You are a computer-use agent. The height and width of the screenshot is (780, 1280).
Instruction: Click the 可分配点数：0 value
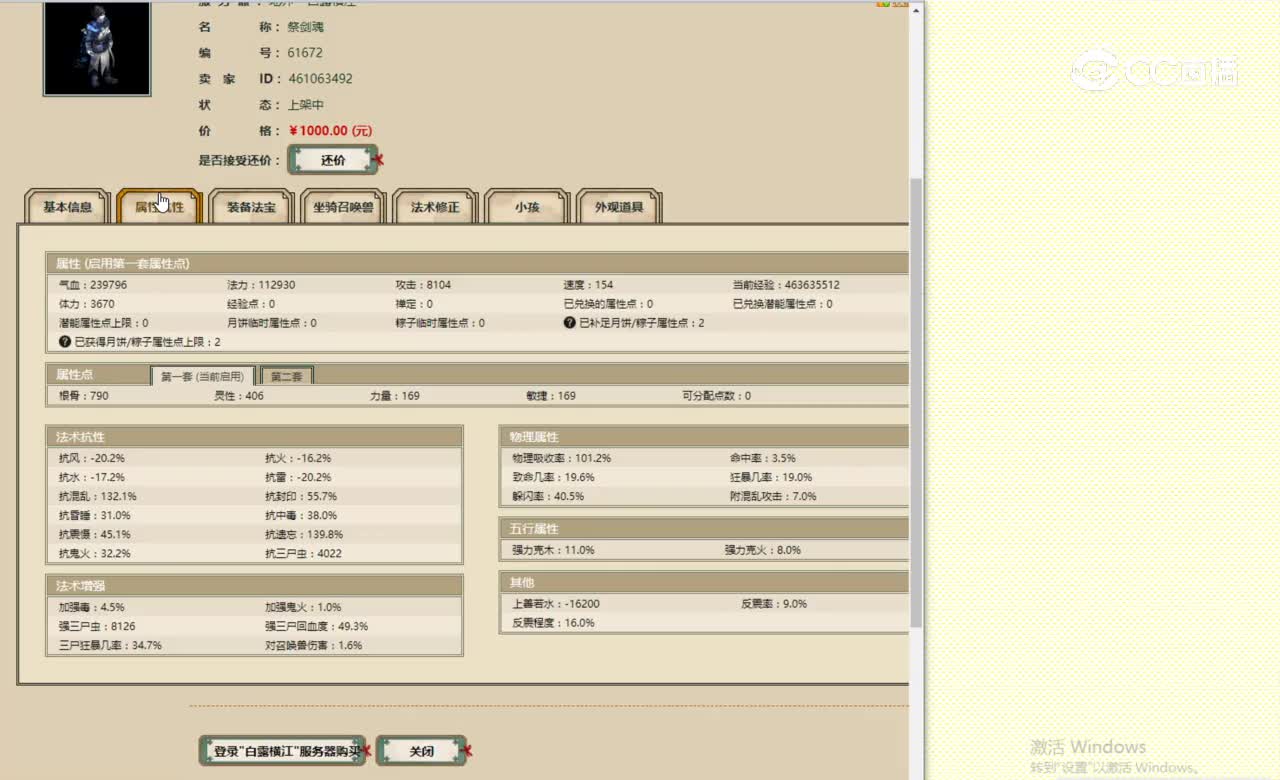[716, 396]
